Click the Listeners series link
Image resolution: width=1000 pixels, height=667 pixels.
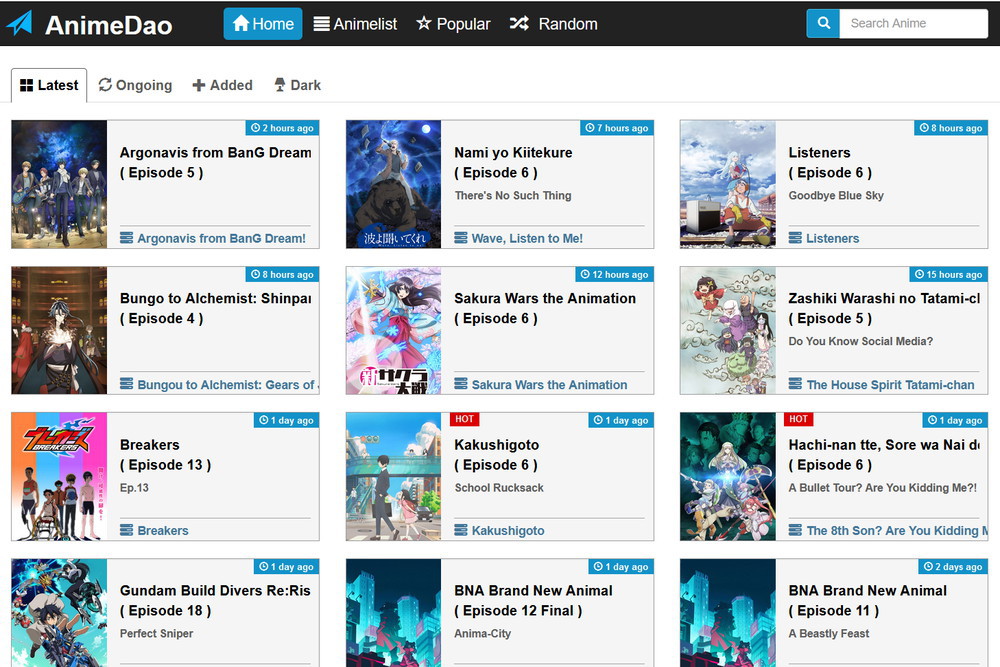coord(832,238)
